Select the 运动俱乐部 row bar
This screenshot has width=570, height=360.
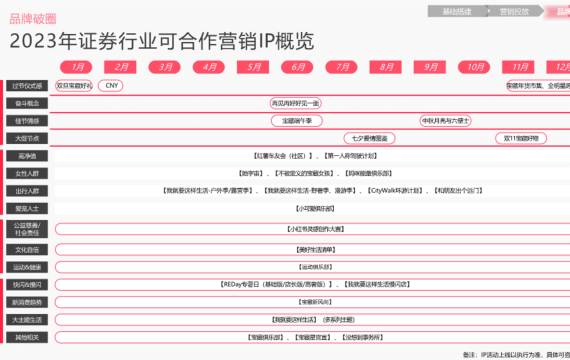[x=313, y=267]
